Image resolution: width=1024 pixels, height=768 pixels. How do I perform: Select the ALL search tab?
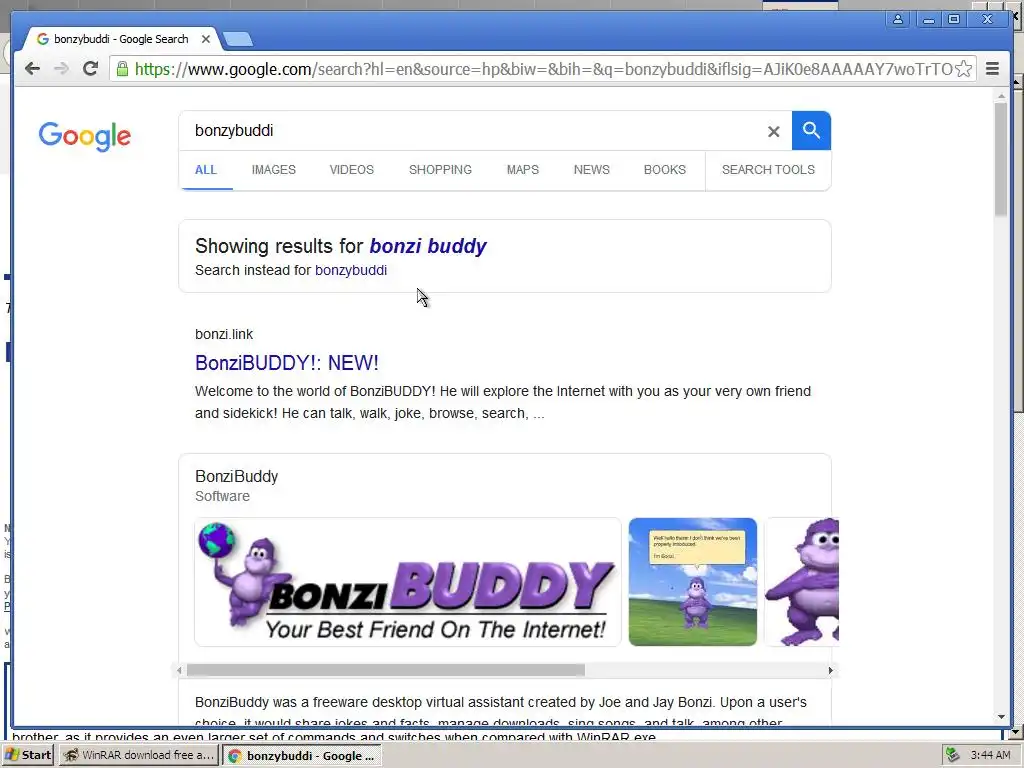206,170
